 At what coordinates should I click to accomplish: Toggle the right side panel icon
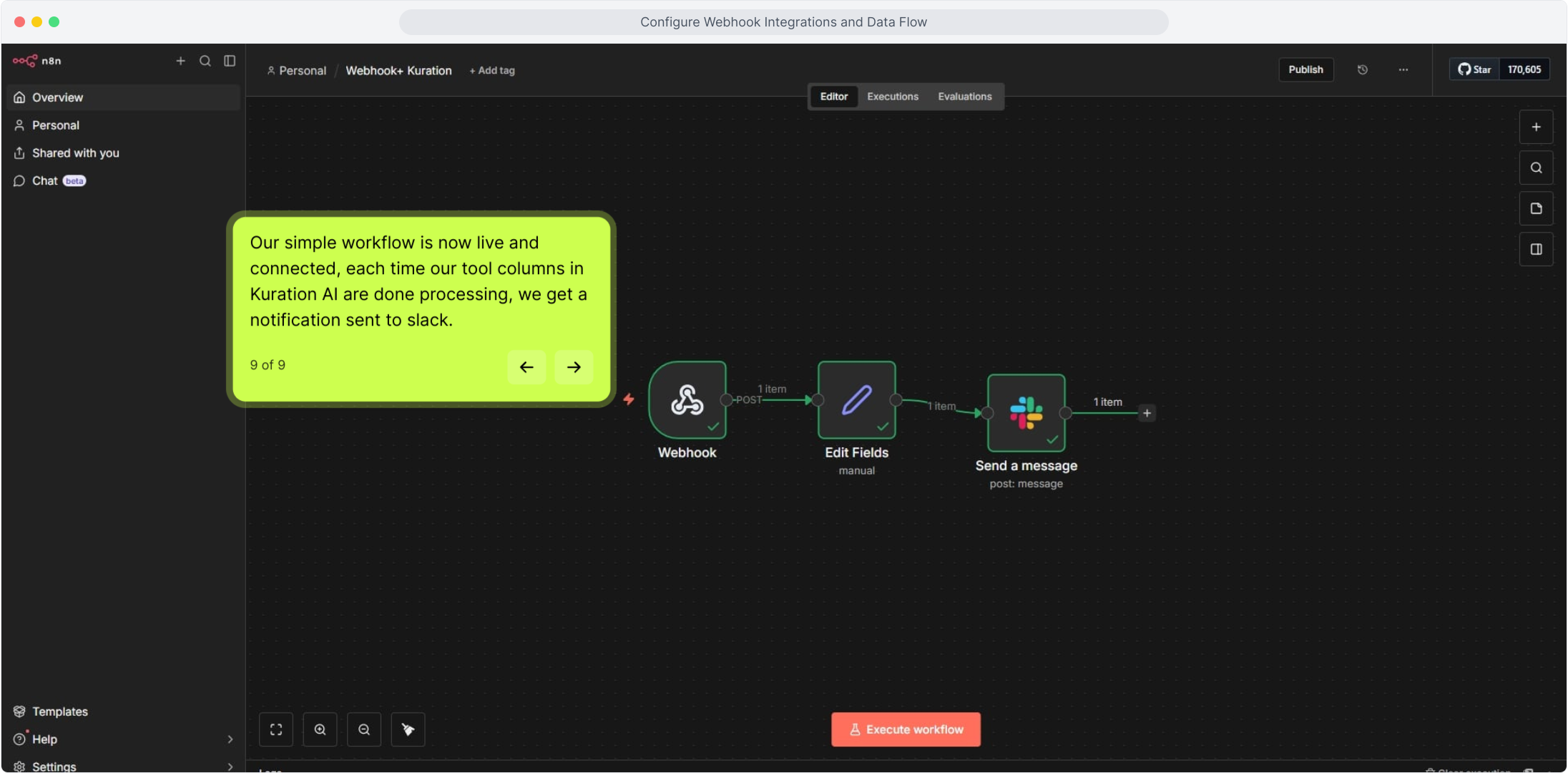pyautogui.click(x=1536, y=250)
